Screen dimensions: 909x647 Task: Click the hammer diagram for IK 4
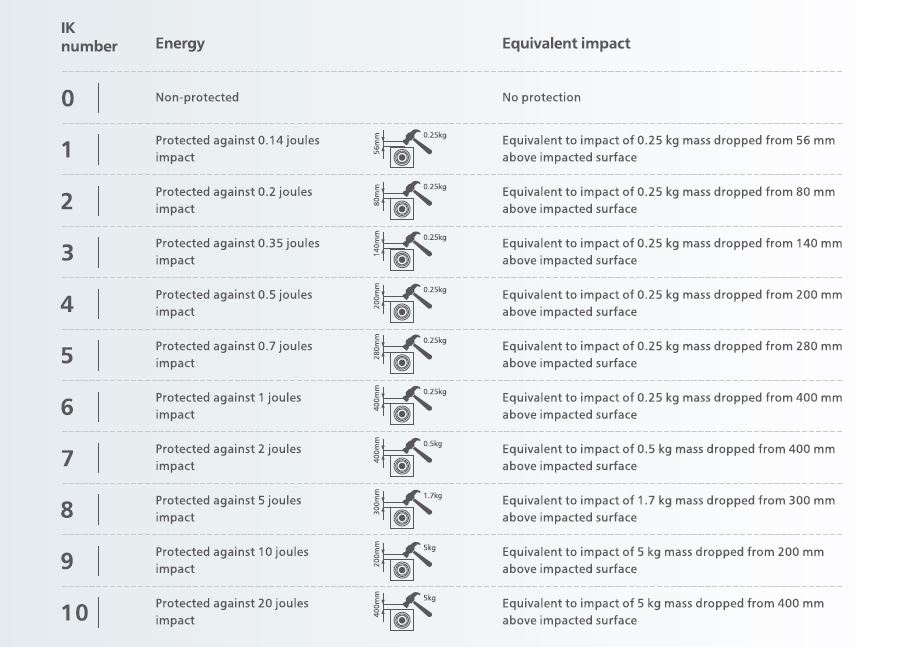coord(408,303)
